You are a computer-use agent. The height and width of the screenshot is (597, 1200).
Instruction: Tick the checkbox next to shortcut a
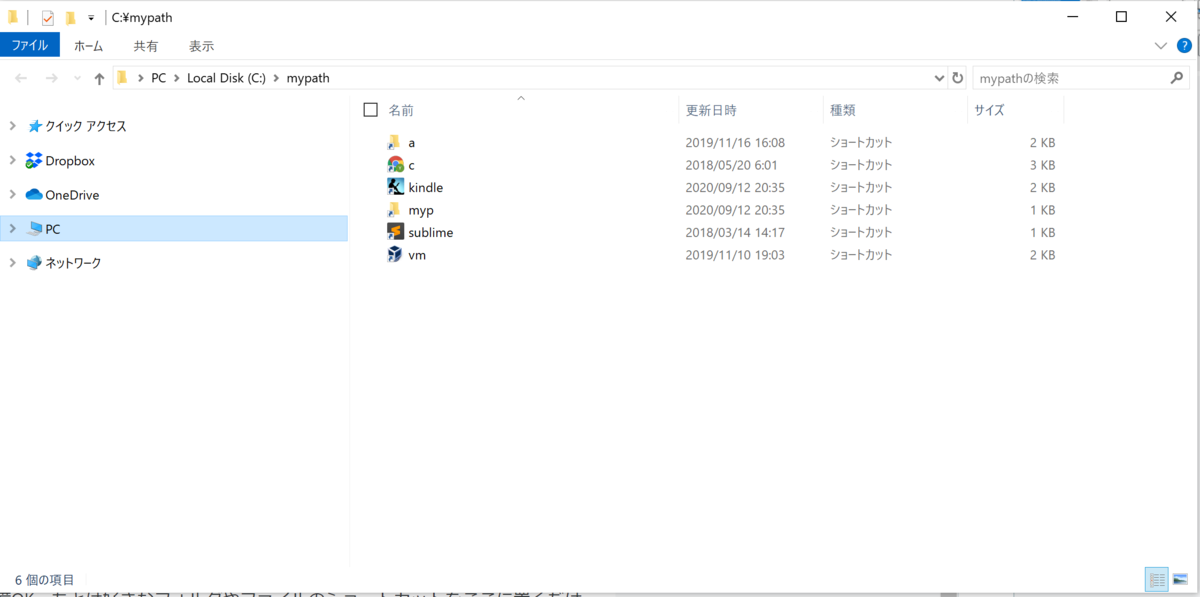pyautogui.click(x=372, y=142)
